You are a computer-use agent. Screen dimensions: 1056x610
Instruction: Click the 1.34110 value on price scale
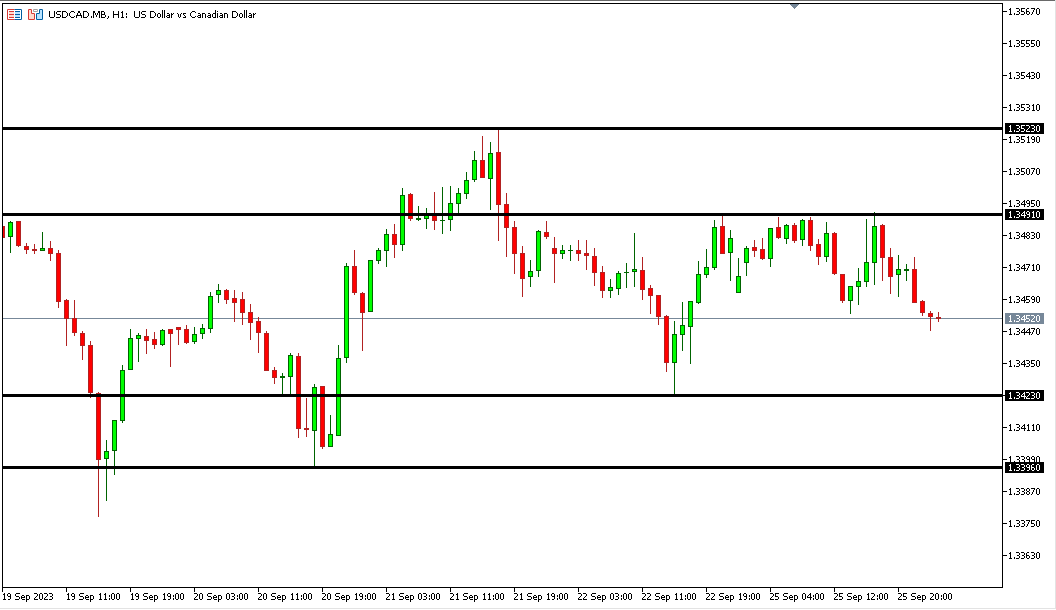point(1024,428)
